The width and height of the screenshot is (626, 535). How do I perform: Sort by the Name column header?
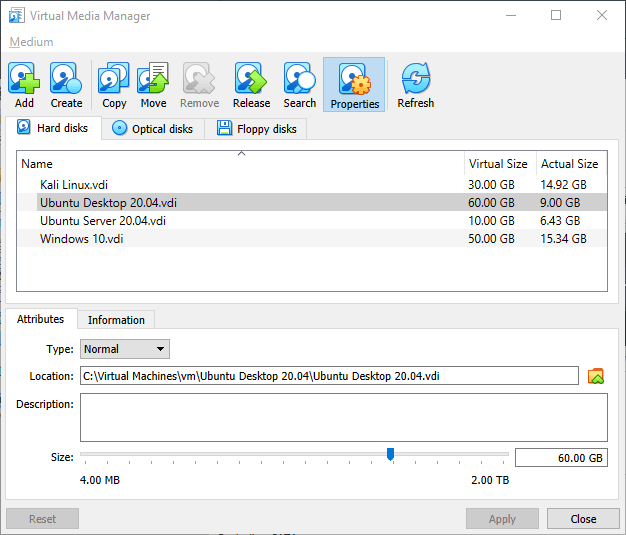241,164
